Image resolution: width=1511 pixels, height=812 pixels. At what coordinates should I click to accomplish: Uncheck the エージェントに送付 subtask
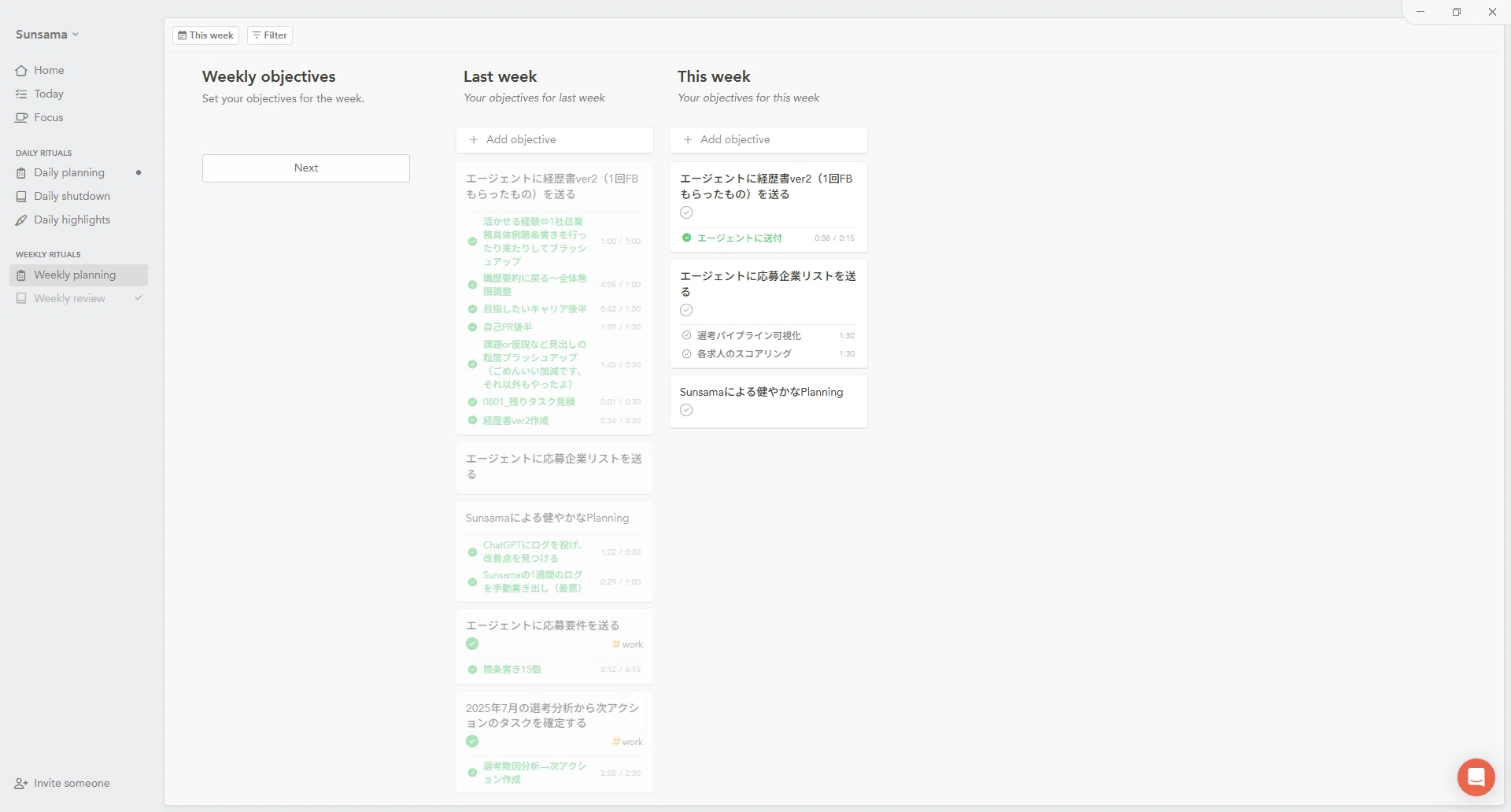686,238
